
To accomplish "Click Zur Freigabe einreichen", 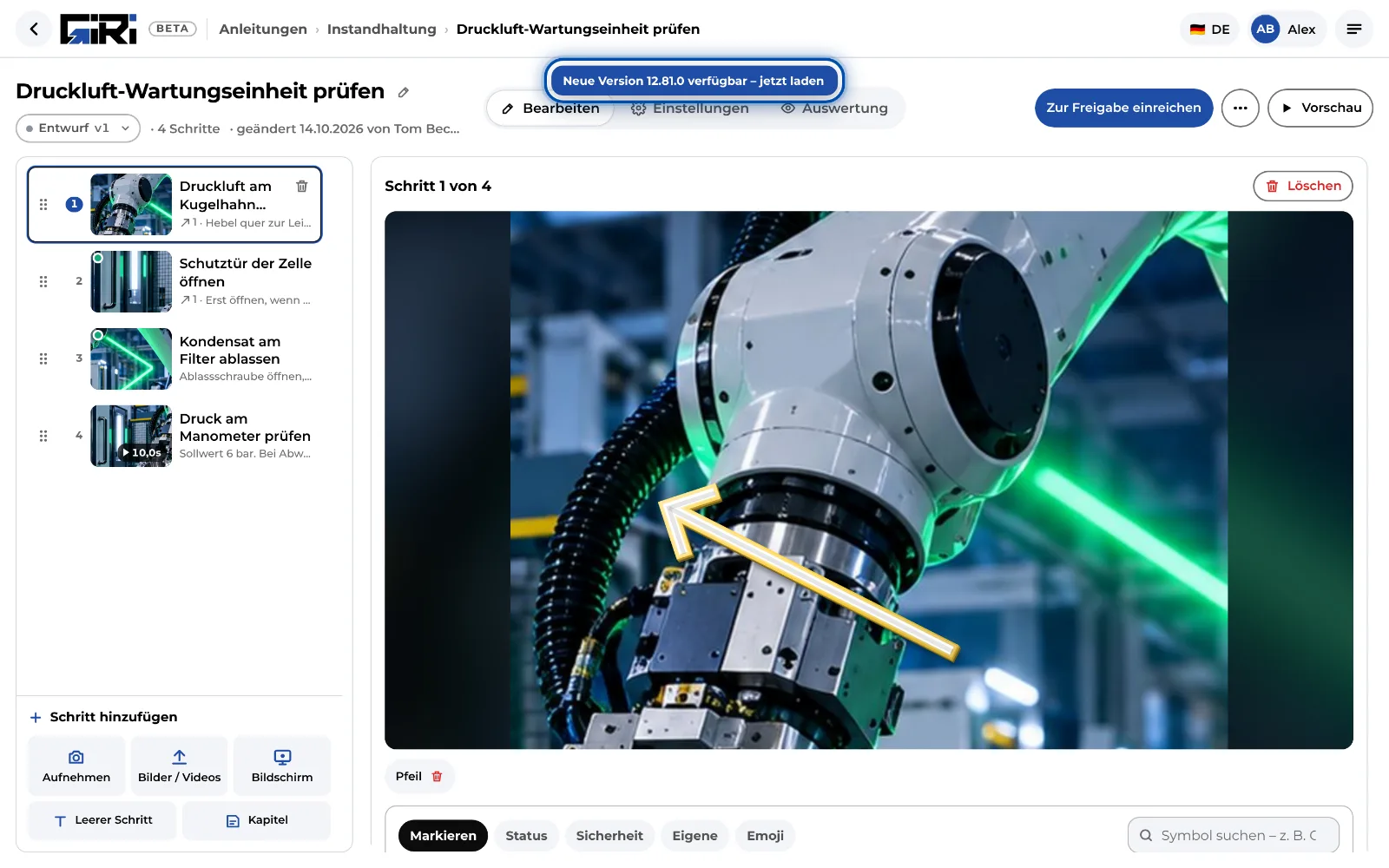I will pos(1123,108).
